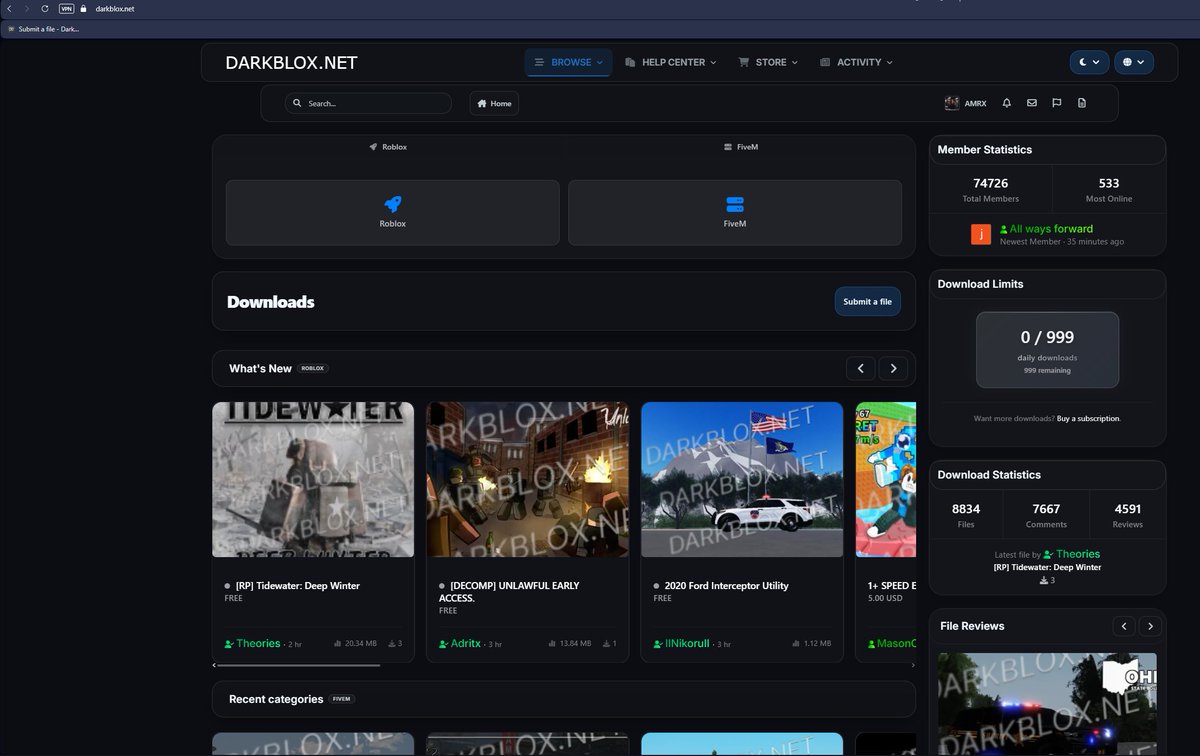Open the 'All ways forward' member profile
1200x756 pixels.
coord(1046,229)
